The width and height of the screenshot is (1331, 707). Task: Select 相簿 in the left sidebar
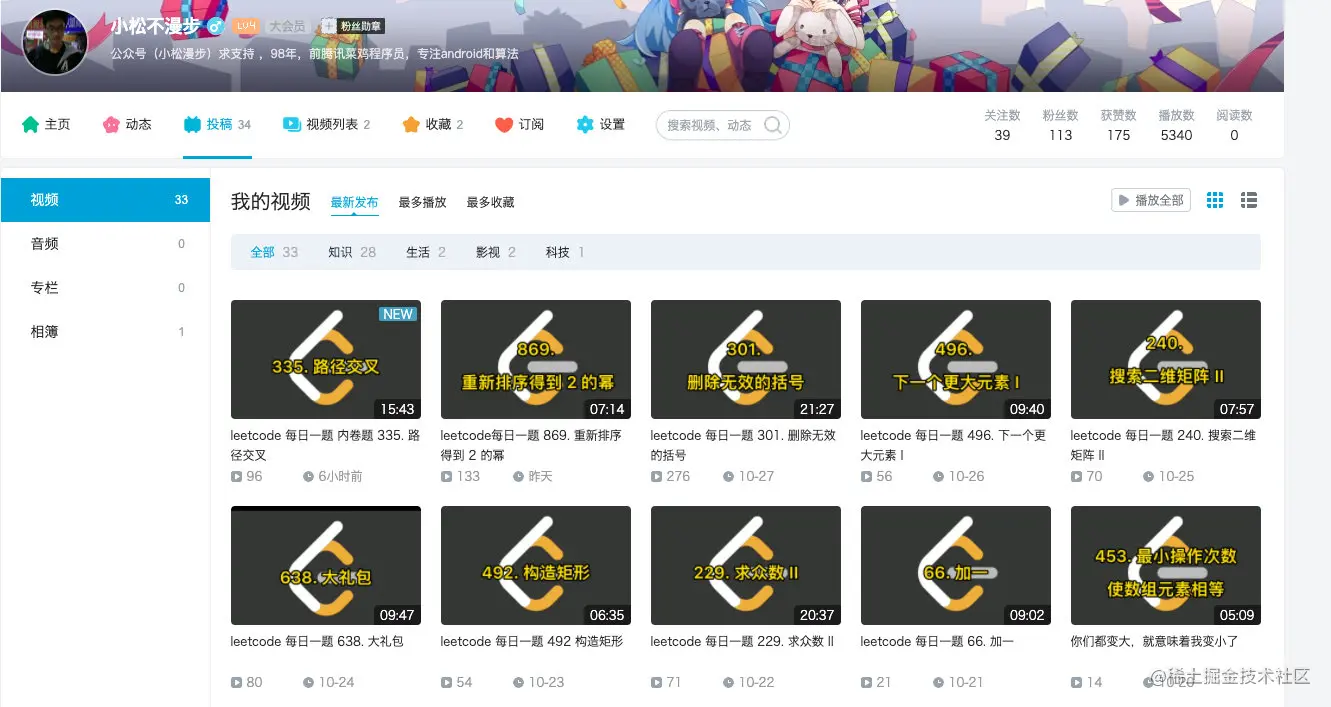(105, 332)
